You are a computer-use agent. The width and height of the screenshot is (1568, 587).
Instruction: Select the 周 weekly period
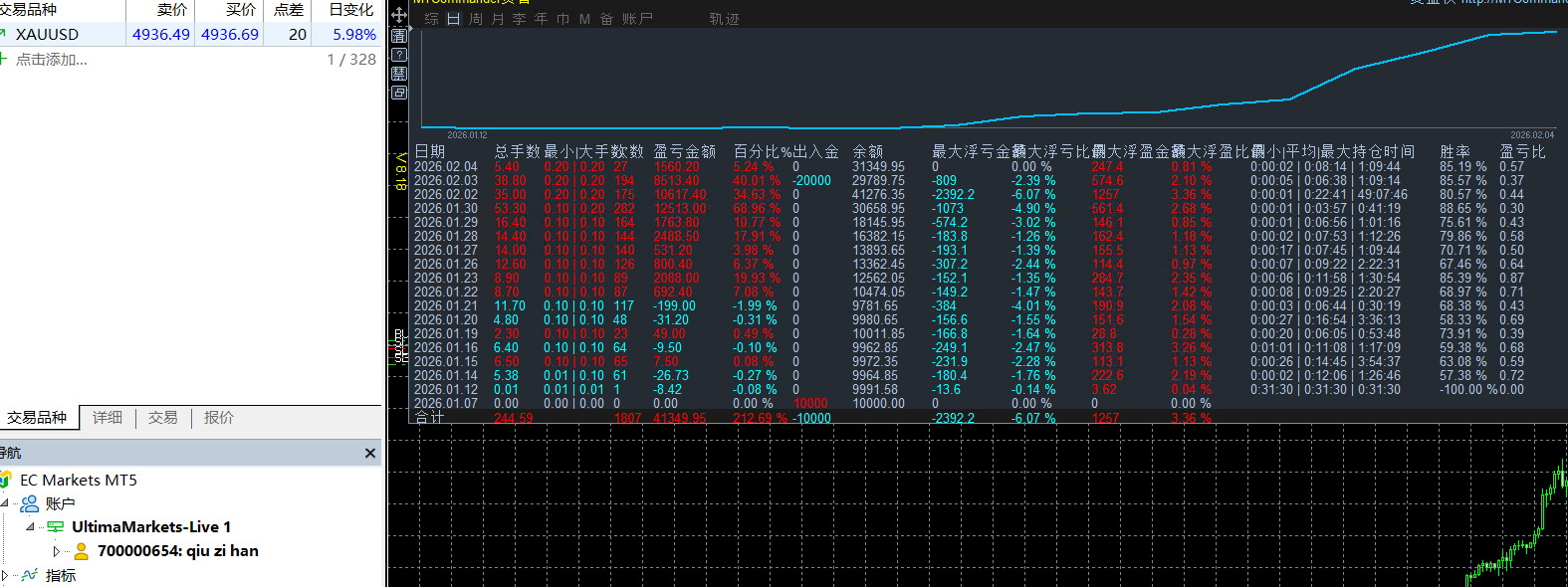pyautogui.click(x=476, y=19)
